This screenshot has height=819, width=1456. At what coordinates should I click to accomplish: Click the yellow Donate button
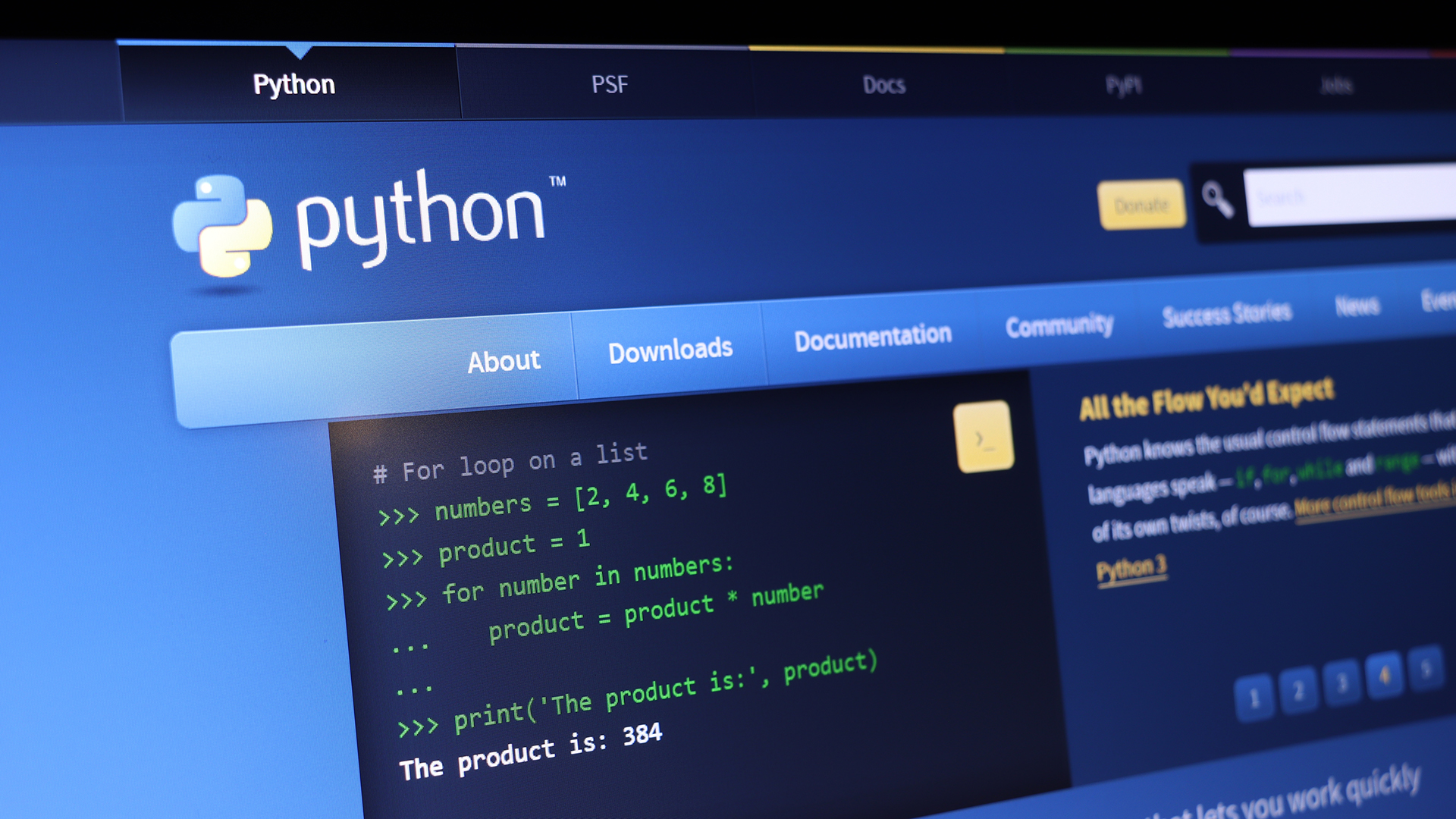point(1142,205)
